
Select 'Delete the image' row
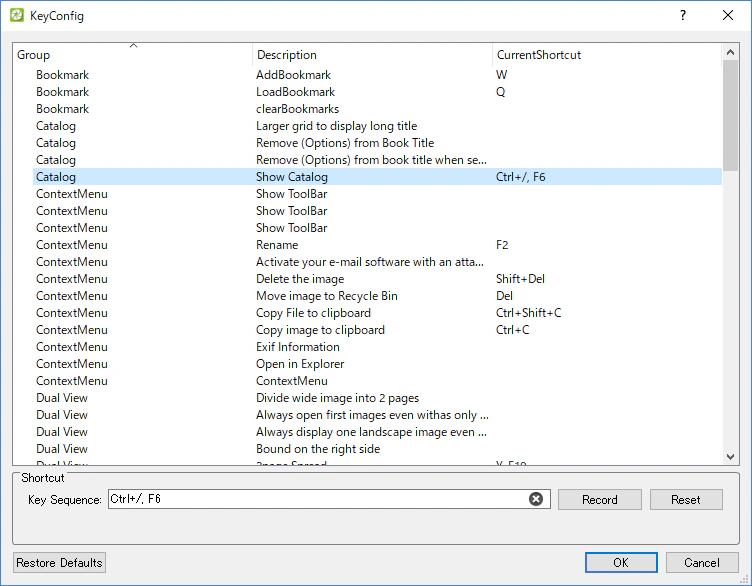[x=377, y=279]
